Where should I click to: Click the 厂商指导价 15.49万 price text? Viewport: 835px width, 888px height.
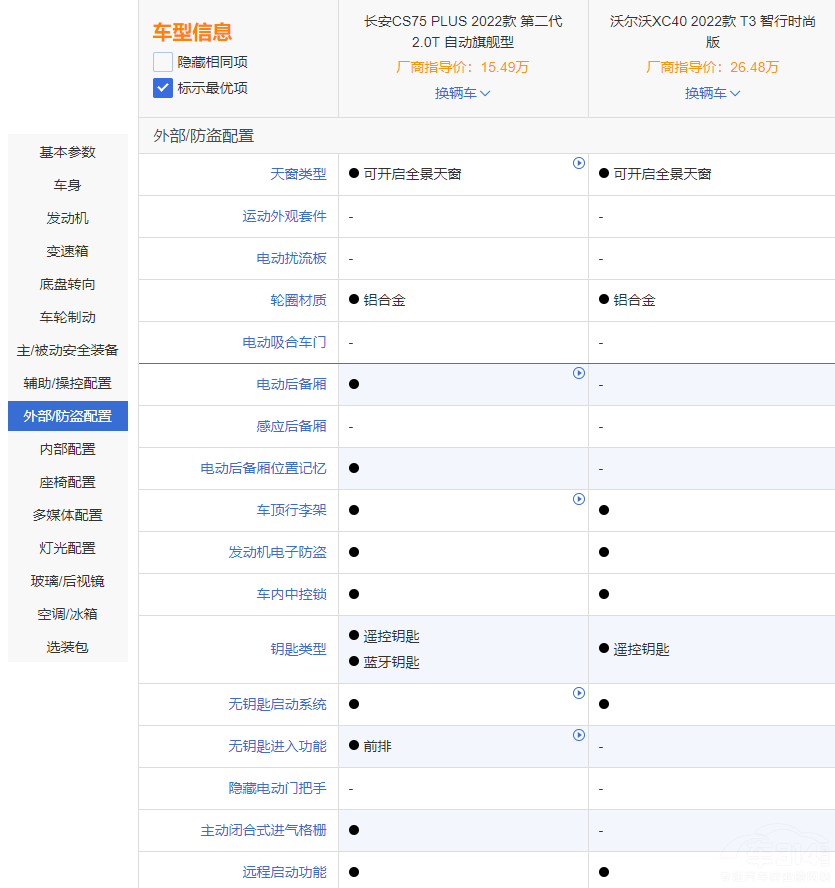tap(463, 68)
